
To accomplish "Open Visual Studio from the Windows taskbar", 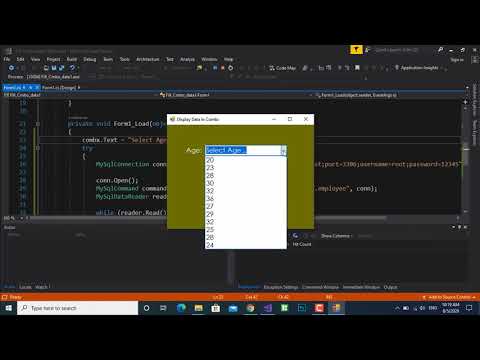I will click(268, 308).
